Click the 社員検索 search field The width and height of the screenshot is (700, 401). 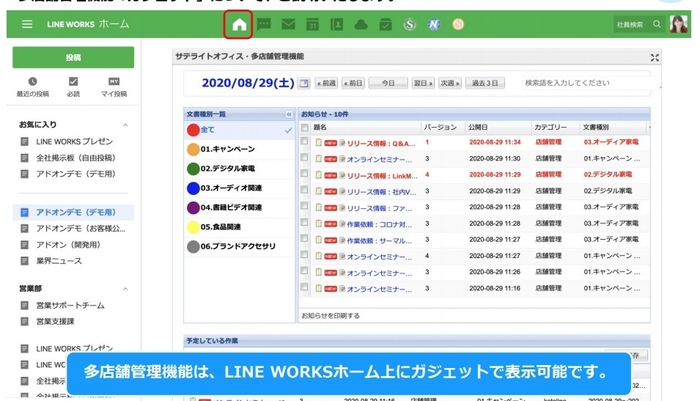[630, 25]
